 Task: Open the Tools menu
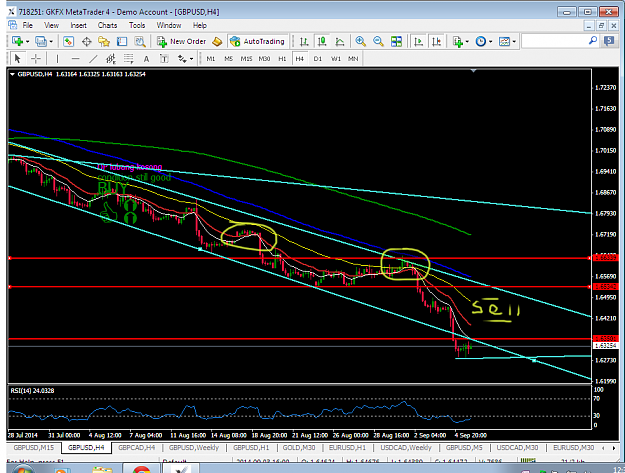click(137, 26)
